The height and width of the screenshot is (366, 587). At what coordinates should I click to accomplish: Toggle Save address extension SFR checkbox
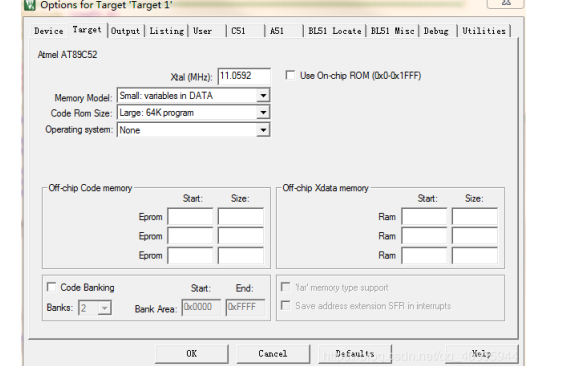(285, 305)
